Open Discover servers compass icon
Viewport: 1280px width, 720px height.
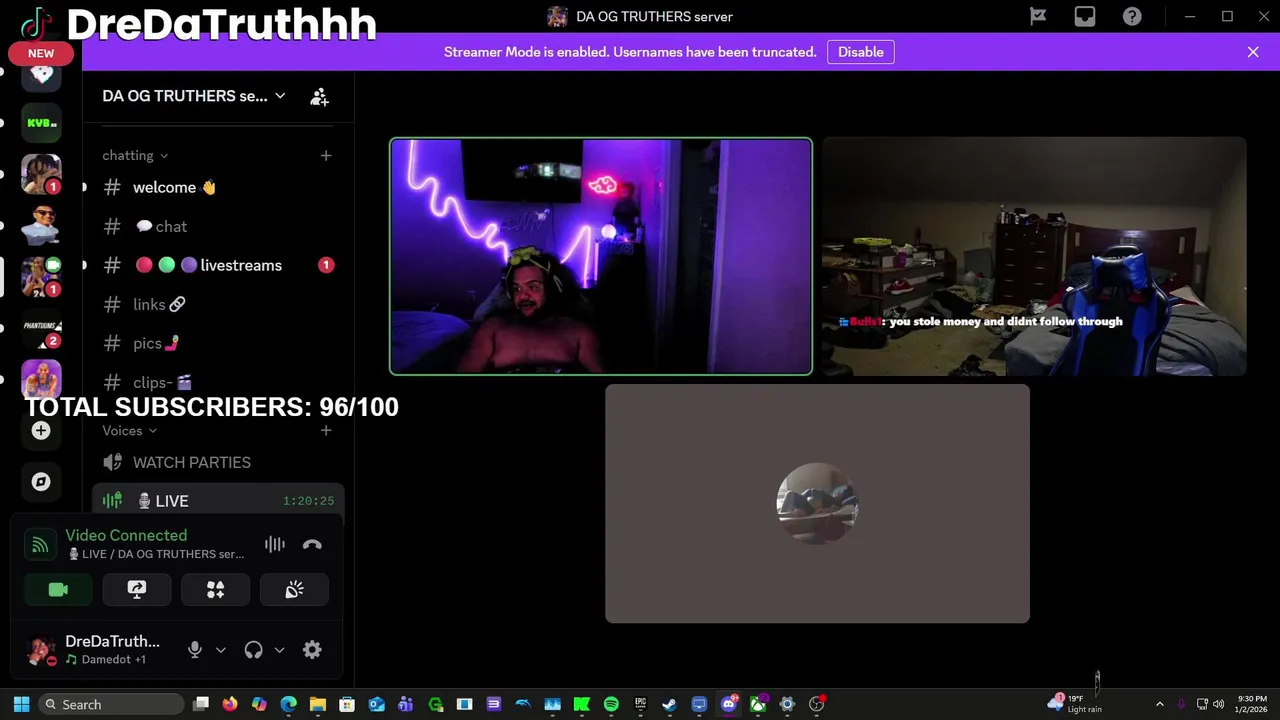[x=41, y=482]
